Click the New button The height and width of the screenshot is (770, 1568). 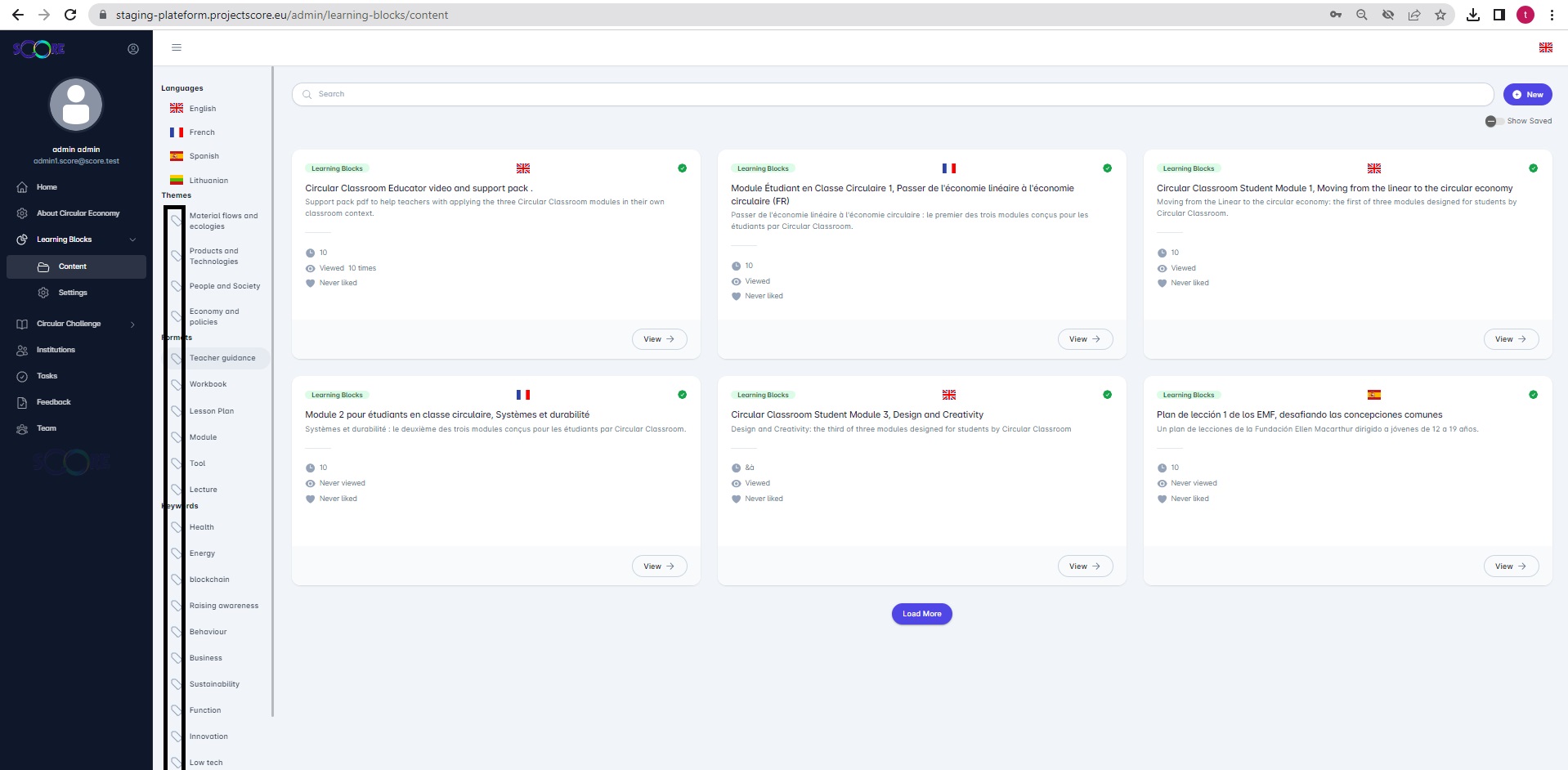point(1526,95)
